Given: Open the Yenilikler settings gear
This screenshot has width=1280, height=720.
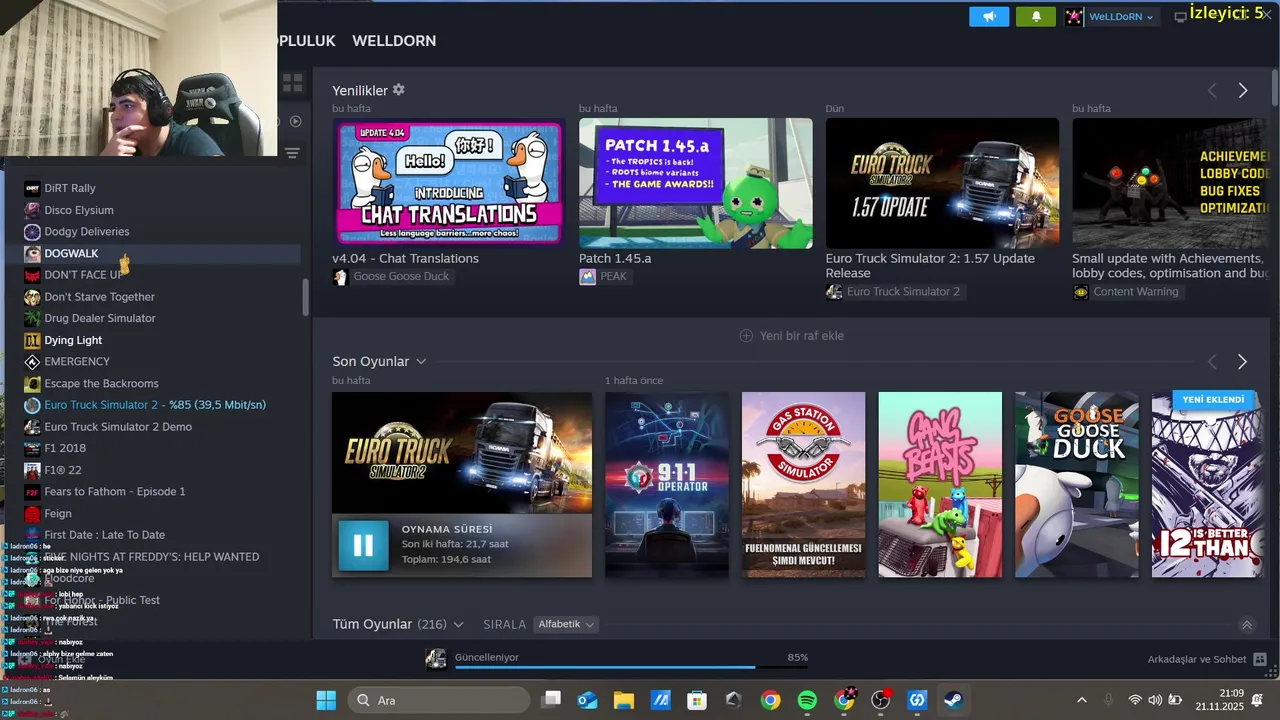Looking at the screenshot, I should [399, 90].
